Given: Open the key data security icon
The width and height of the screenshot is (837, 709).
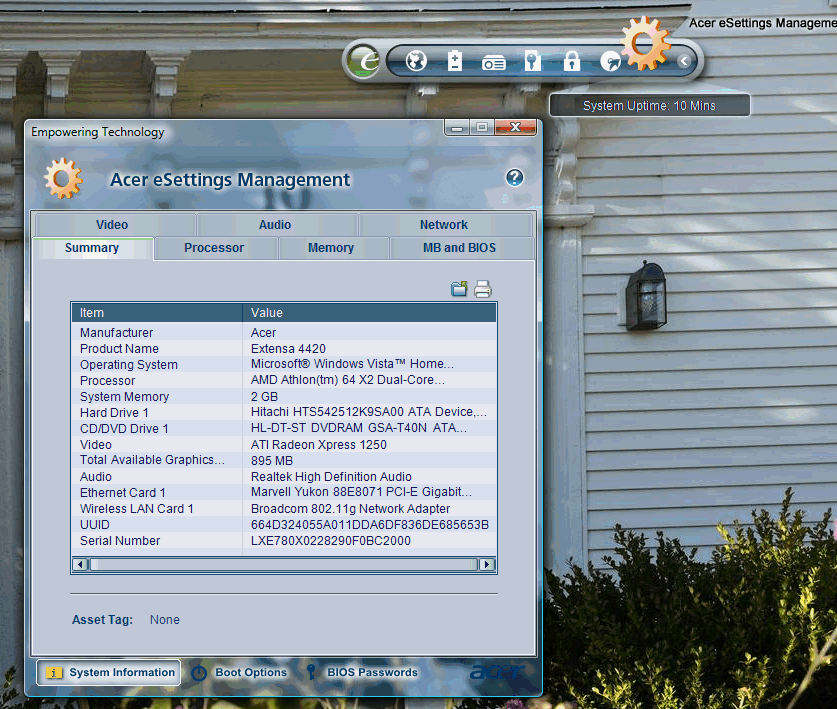Looking at the screenshot, I should (532, 61).
